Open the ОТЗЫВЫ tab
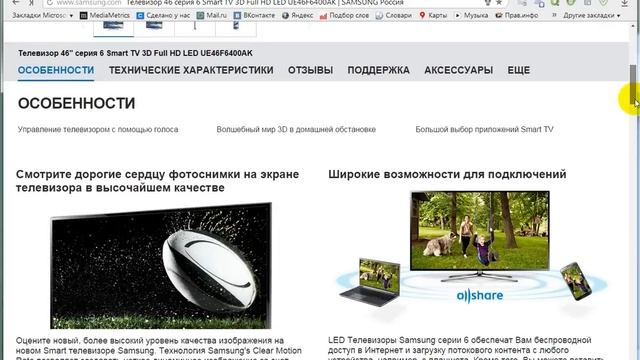The image size is (640, 360). tap(311, 70)
